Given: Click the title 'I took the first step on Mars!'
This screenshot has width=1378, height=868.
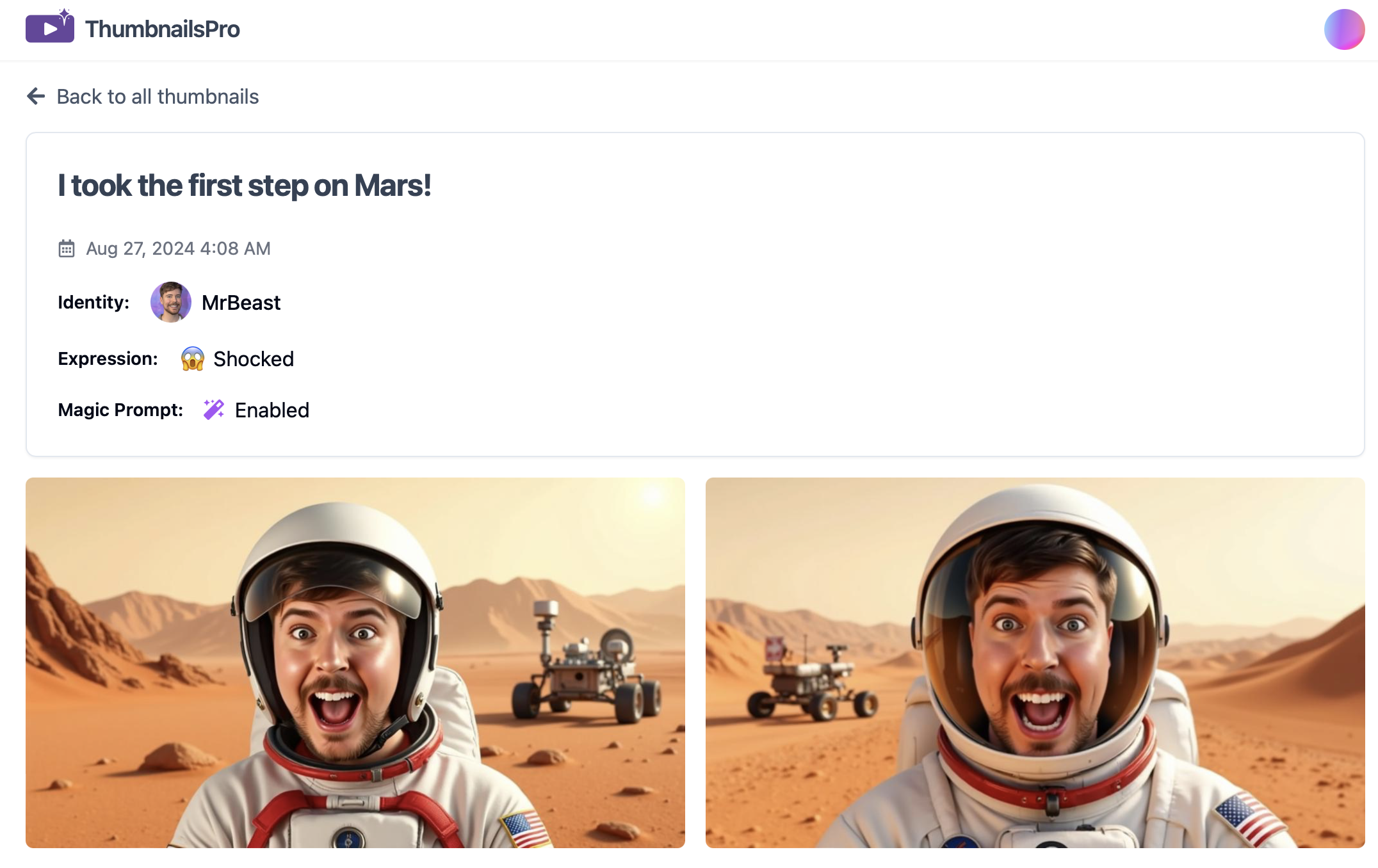Looking at the screenshot, I should click(245, 186).
